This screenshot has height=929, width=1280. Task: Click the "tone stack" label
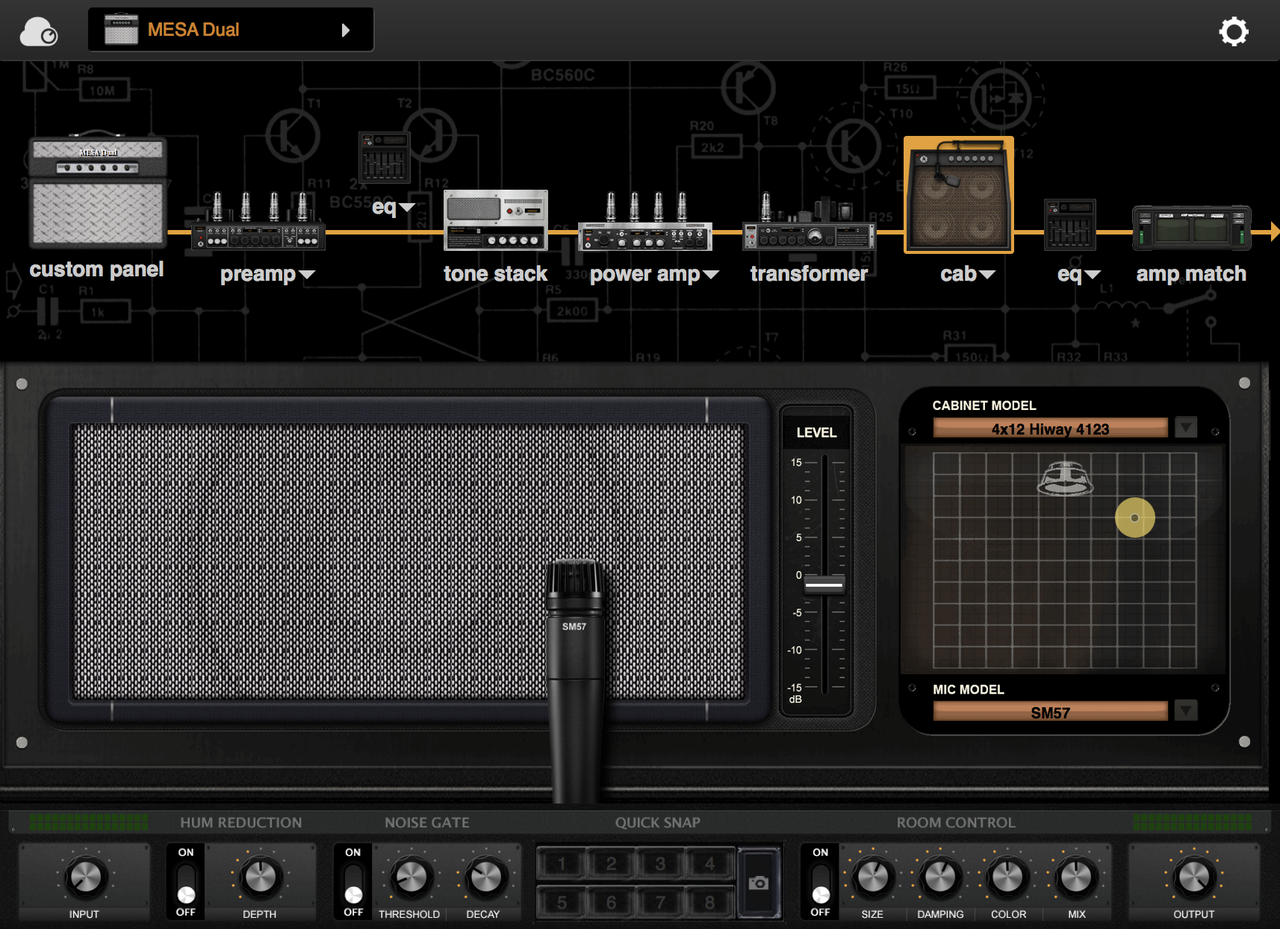pos(496,274)
